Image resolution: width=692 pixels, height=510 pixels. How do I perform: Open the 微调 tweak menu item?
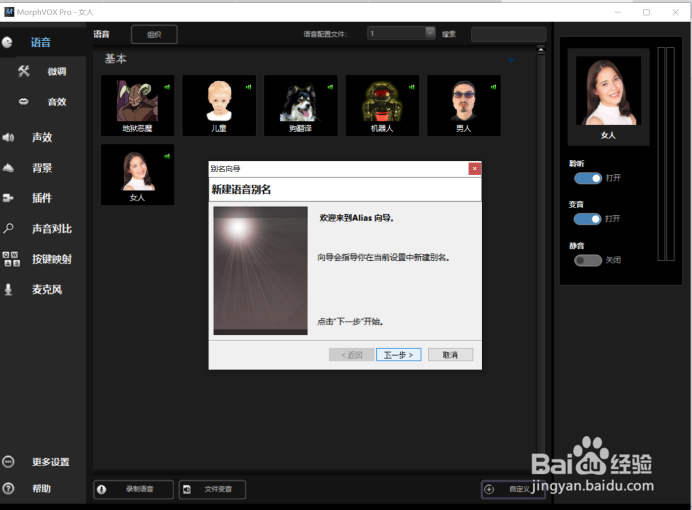[57, 71]
